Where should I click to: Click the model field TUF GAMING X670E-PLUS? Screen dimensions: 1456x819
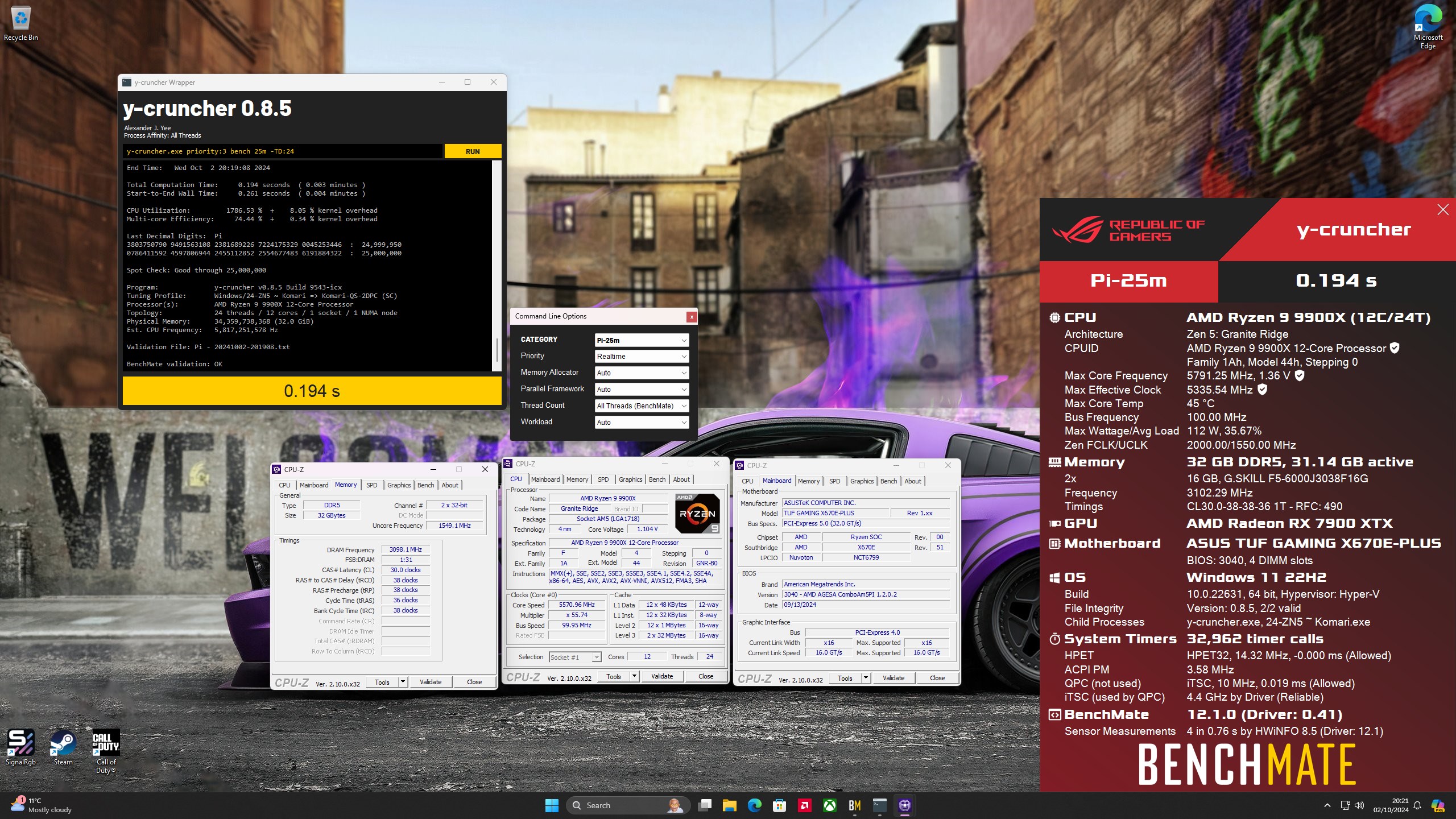click(x=835, y=513)
